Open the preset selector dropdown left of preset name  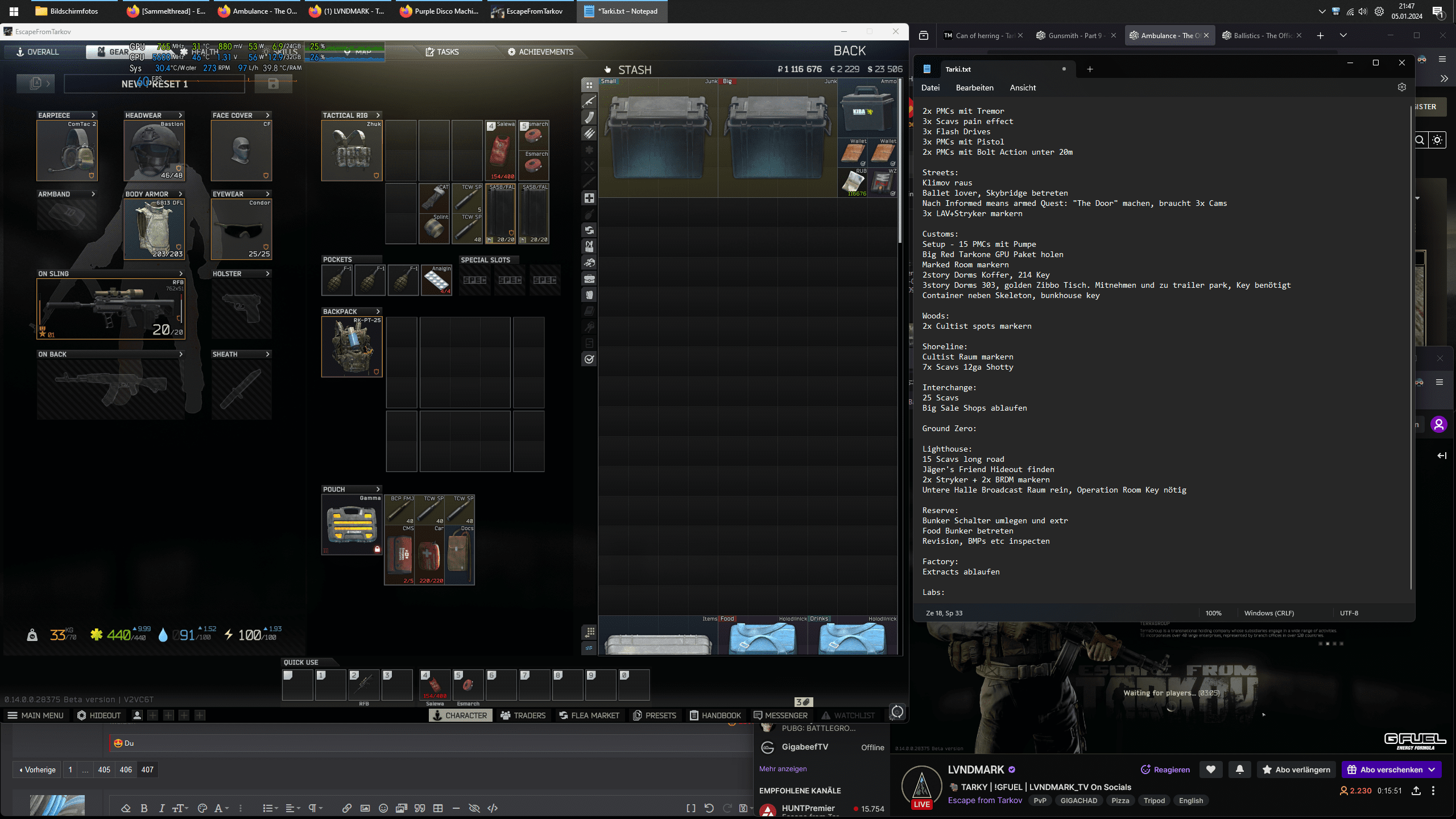(36, 84)
